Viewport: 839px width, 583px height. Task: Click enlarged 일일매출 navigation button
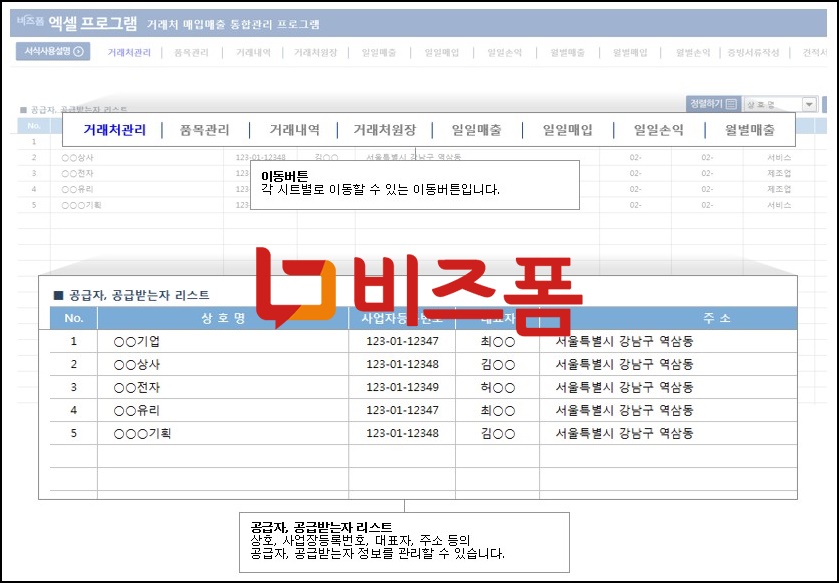pyautogui.click(x=476, y=129)
